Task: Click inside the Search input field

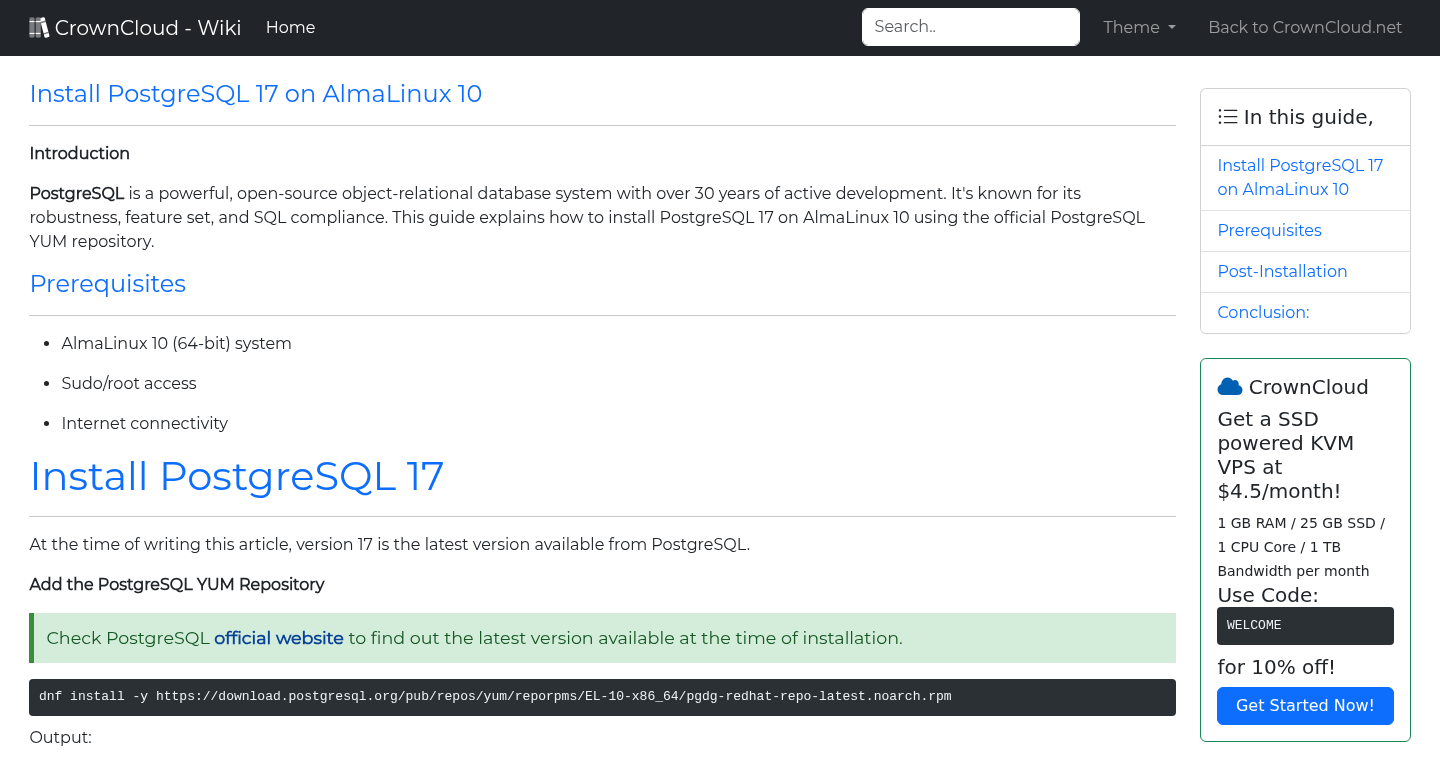Action: pyautogui.click(x=970, y=27)
